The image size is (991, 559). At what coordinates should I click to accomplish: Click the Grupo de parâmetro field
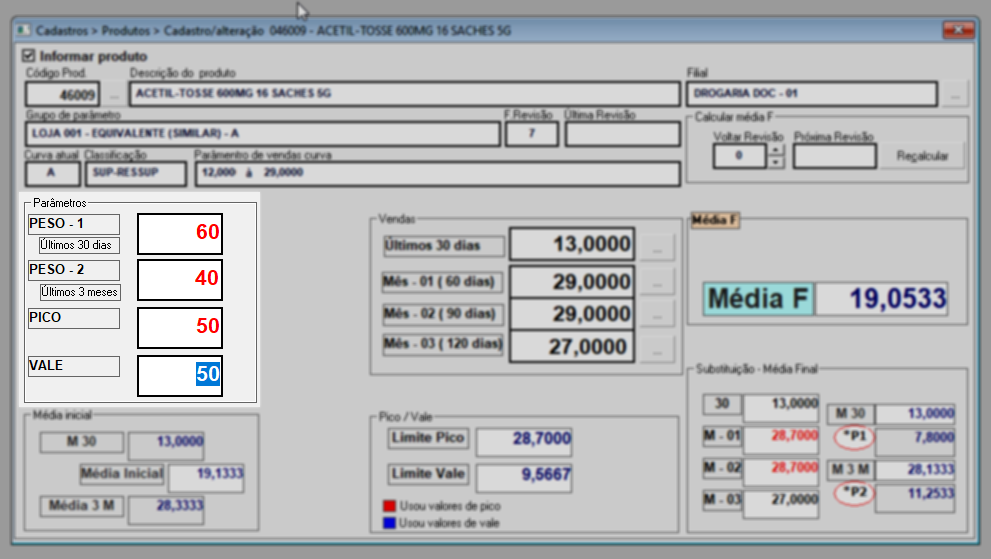coord(263,134)
